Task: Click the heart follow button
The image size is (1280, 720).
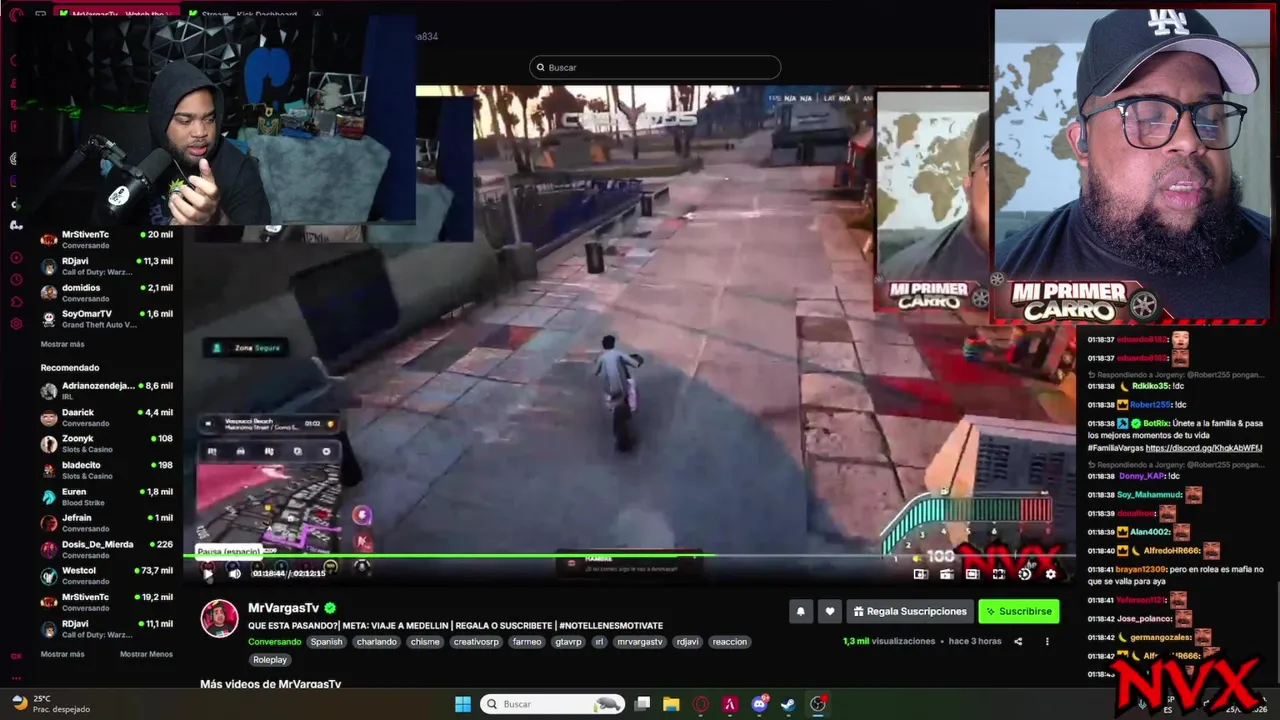Action: tap(829, 611)
